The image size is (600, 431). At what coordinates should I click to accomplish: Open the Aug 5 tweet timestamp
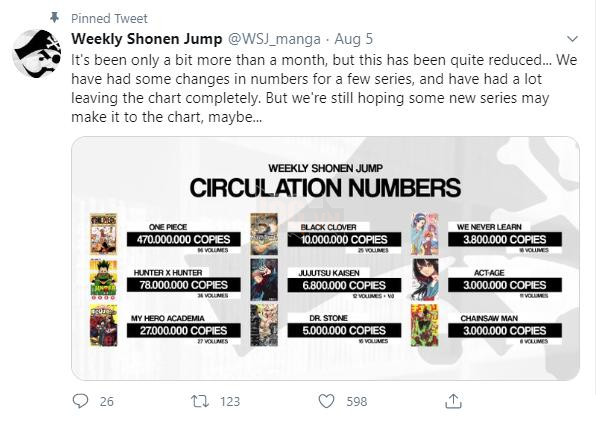[351, 39]
